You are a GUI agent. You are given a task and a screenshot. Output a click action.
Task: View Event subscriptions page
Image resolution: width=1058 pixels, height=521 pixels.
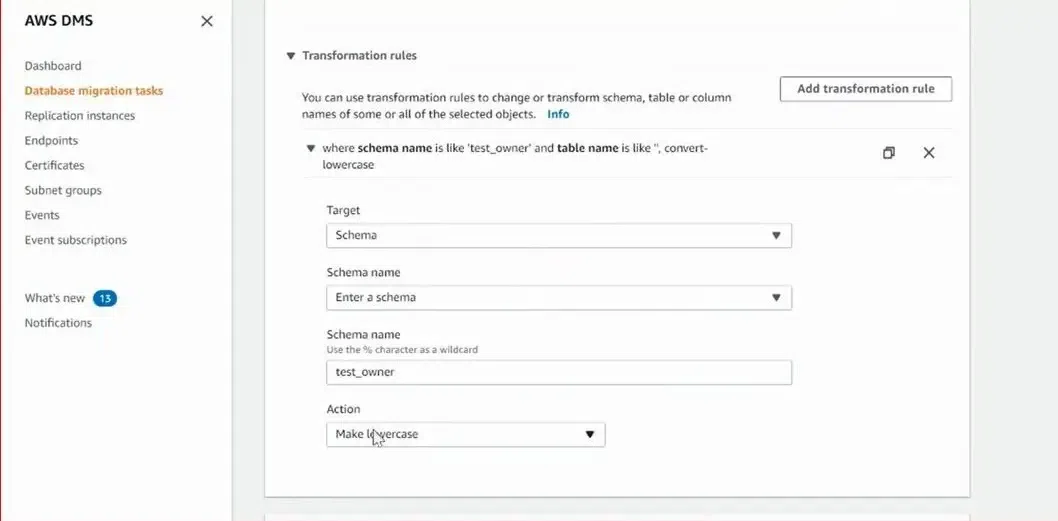tap(76, 240)
